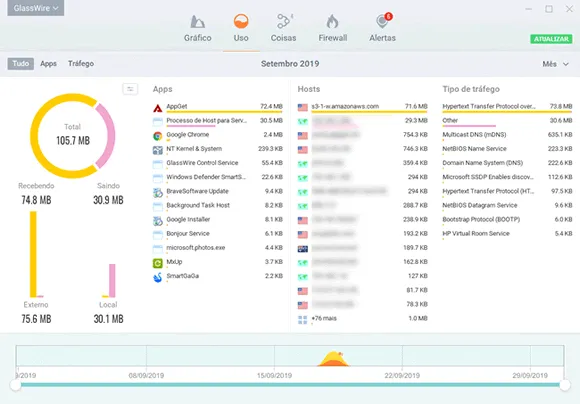Select Microsoft SSDP Enables discov... row
Image resolution: width=580 pixels, height=404 pixels.
508,178
